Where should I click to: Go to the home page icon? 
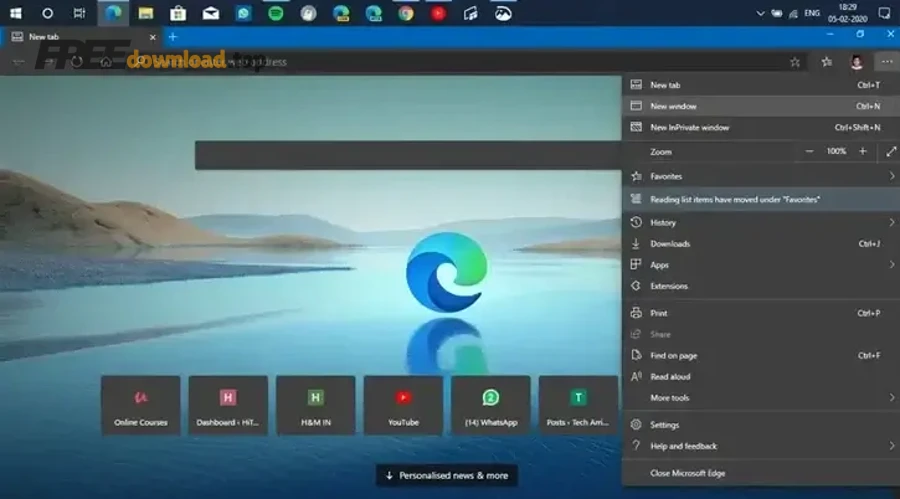point(106,62)
